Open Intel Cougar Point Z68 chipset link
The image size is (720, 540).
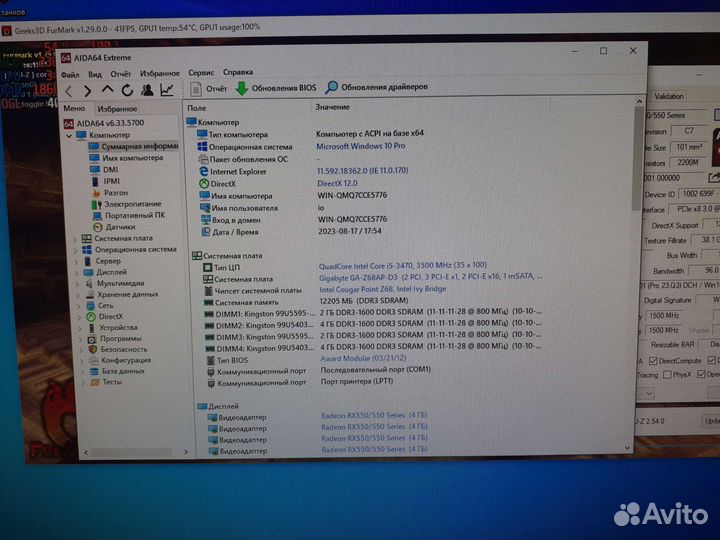[x=382, y=289]
